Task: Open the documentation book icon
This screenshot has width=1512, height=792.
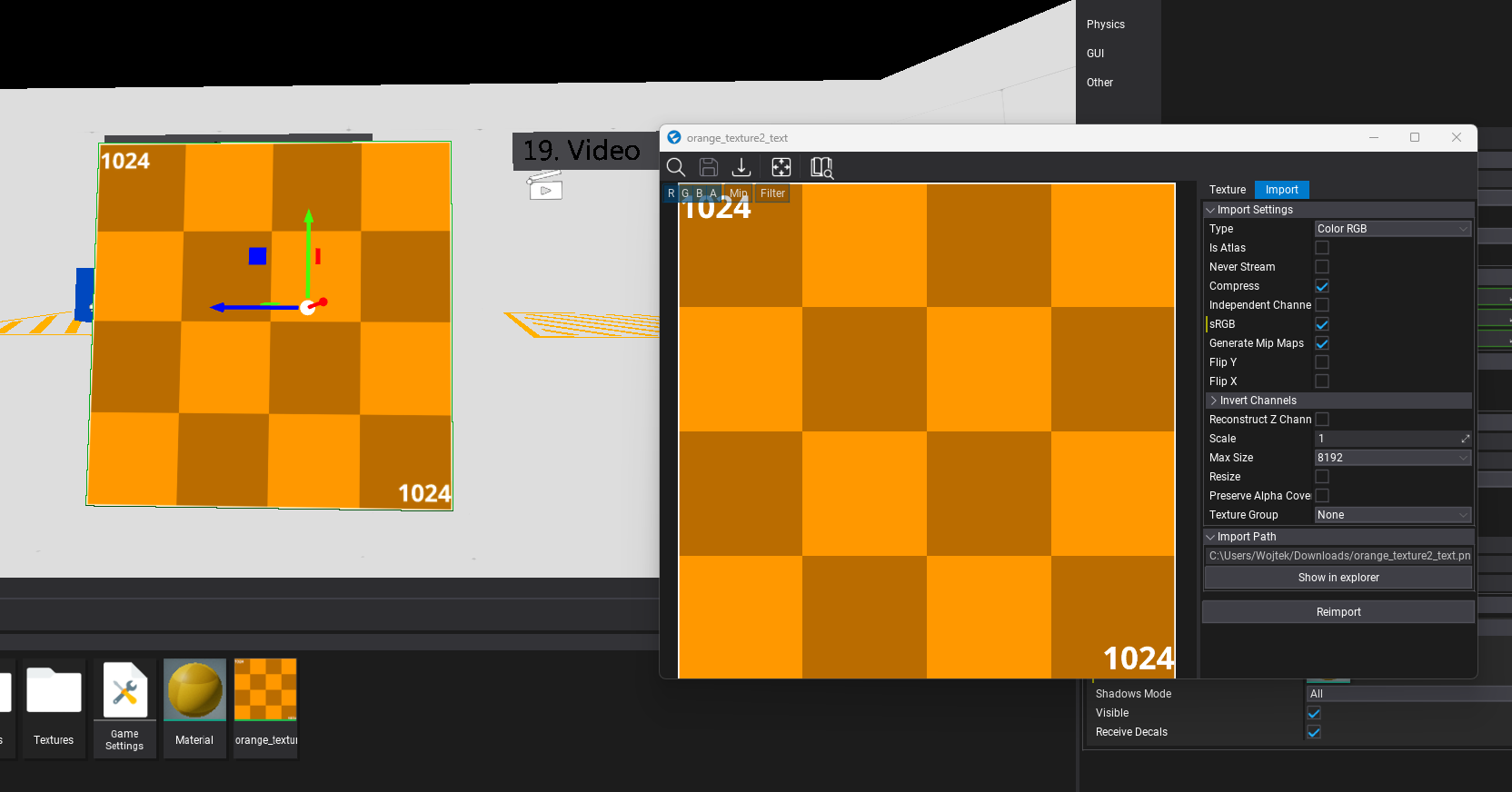Action: (821, 167)
